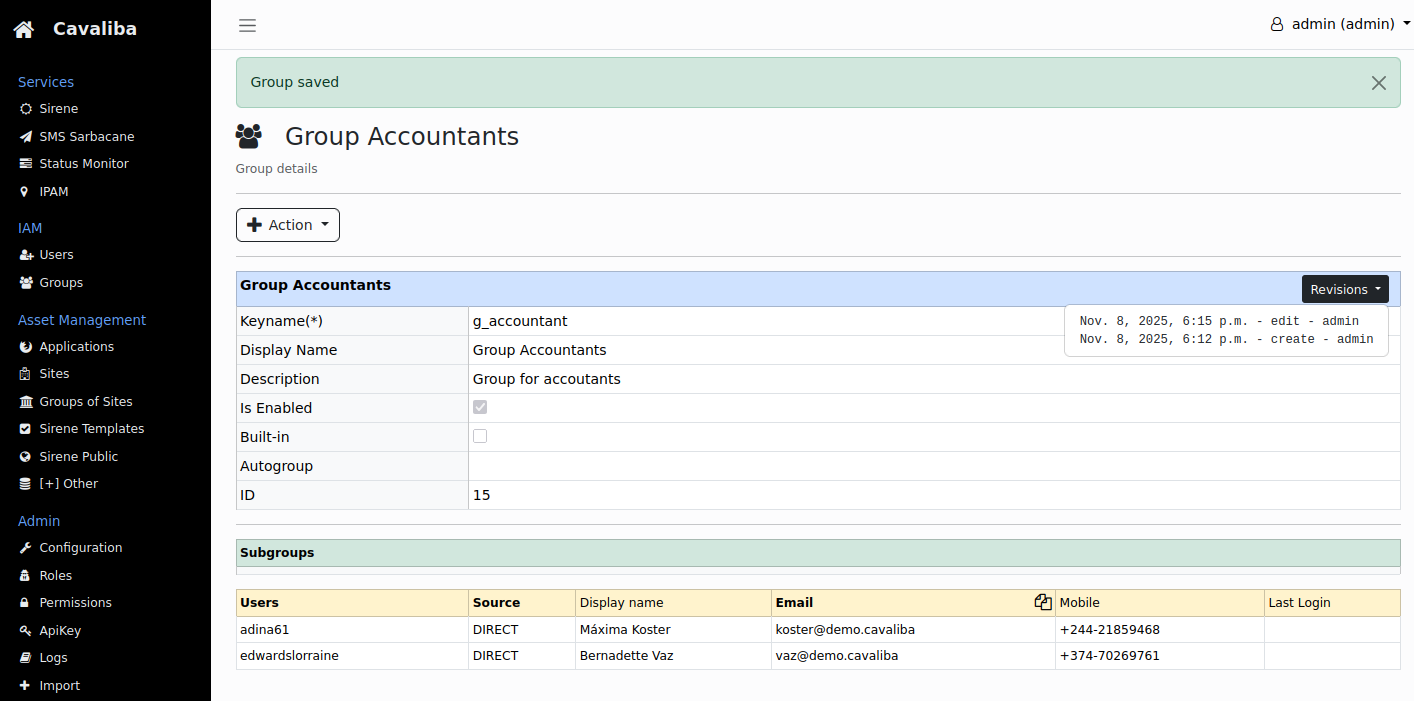Open SMS Sarbacane service
Viewport: 1414px width, 701px height.
pyautogui.click(x=86, y=137)
